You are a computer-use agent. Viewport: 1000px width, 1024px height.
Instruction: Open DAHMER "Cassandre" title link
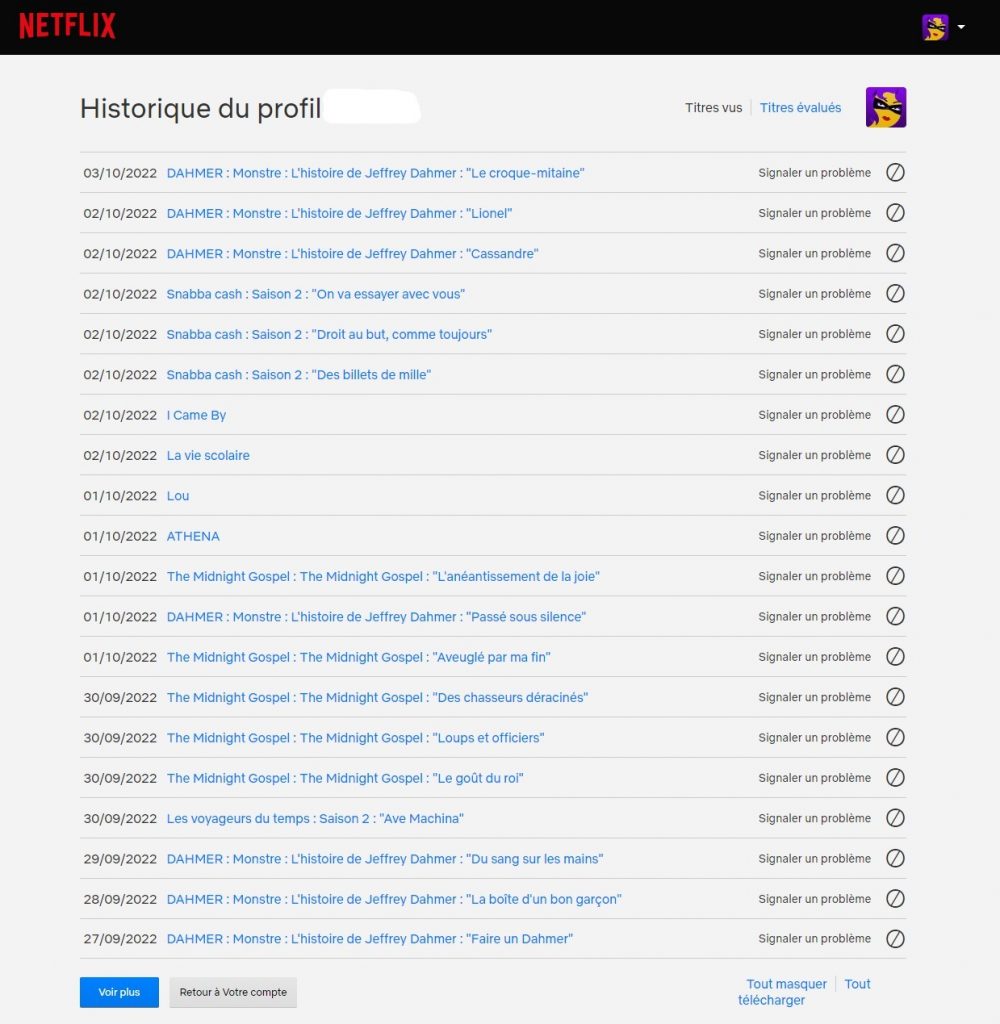coord(352,254)
